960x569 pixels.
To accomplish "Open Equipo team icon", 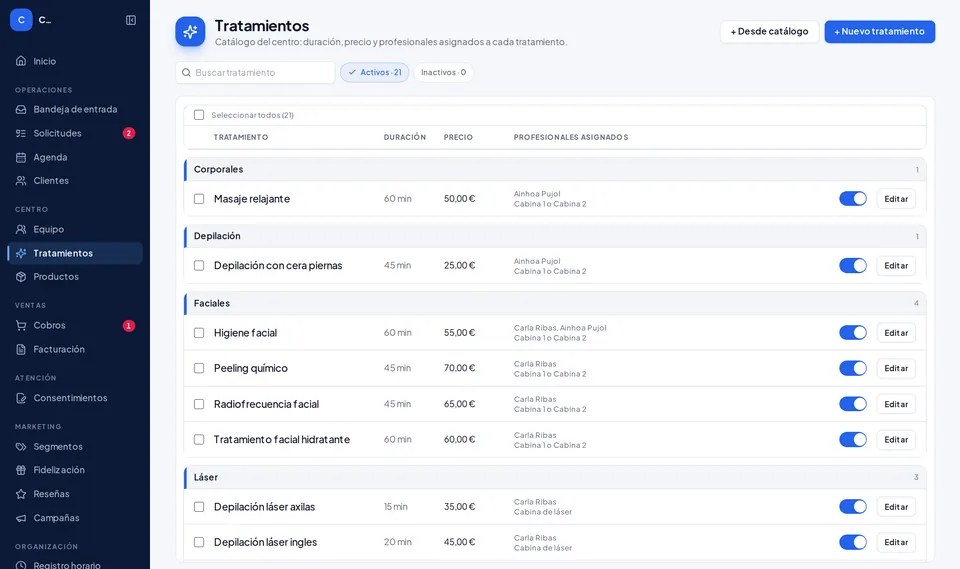I will pos(21,229).
